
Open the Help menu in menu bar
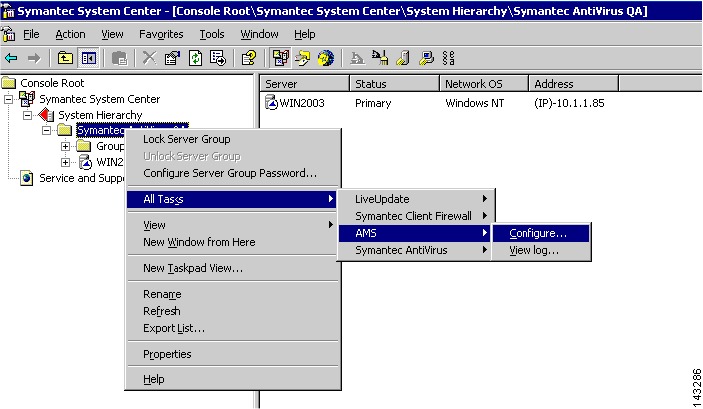tap(304, 34)
